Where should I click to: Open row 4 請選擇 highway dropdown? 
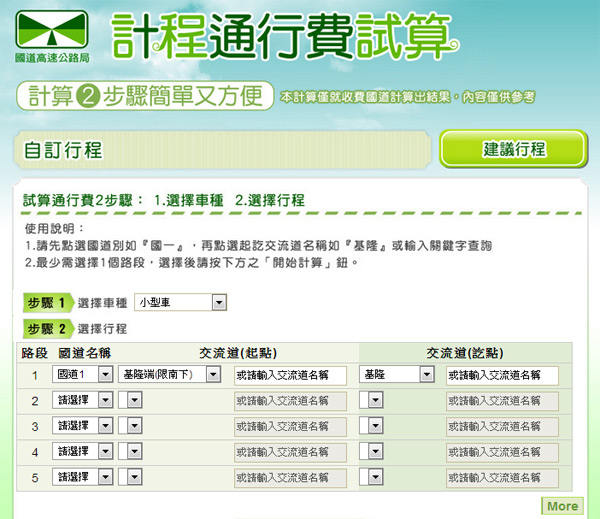pyautogui.click(x=85, y=451)
